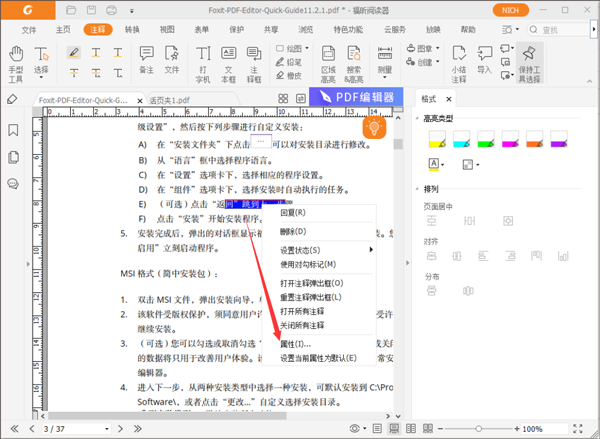Toggle the highlight text tool in ribbon

74,51
